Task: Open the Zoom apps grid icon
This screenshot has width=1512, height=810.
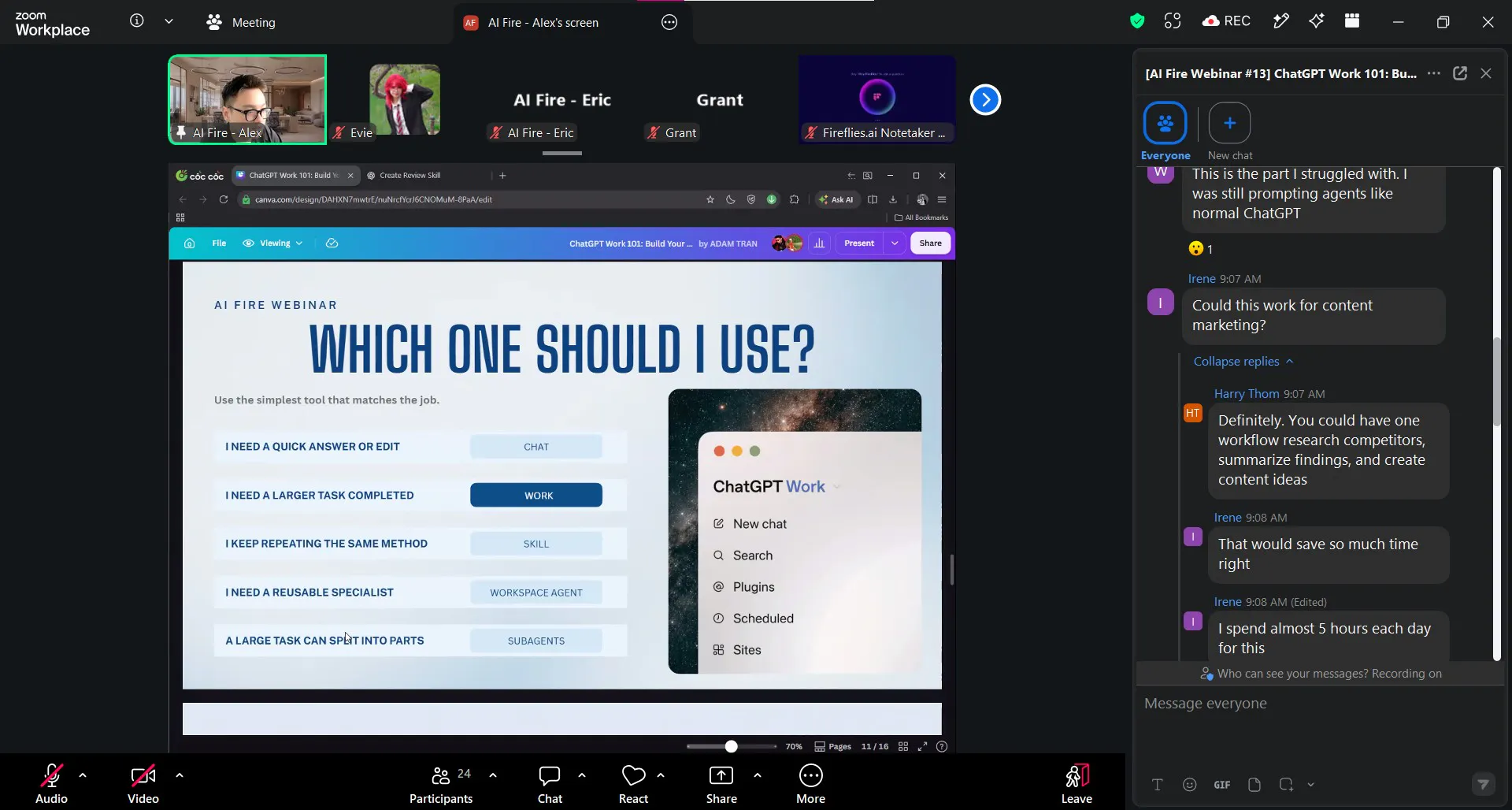Action: point(1352,21)
